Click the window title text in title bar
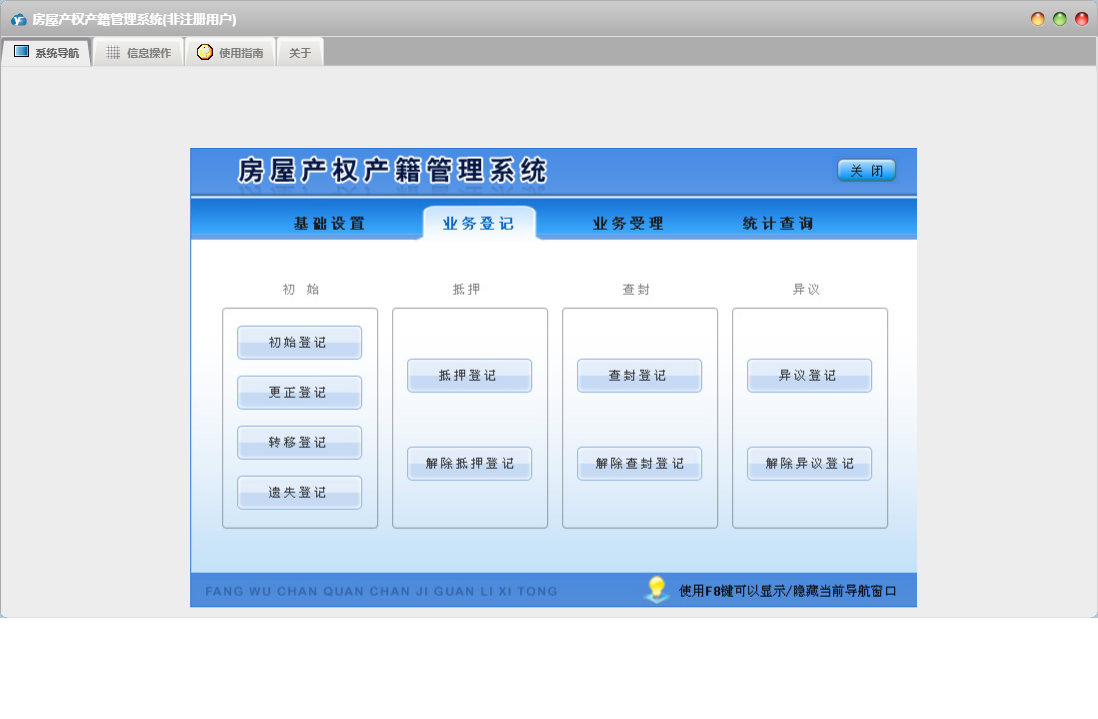Screen dimensions: 1098x719 point(134,20)
